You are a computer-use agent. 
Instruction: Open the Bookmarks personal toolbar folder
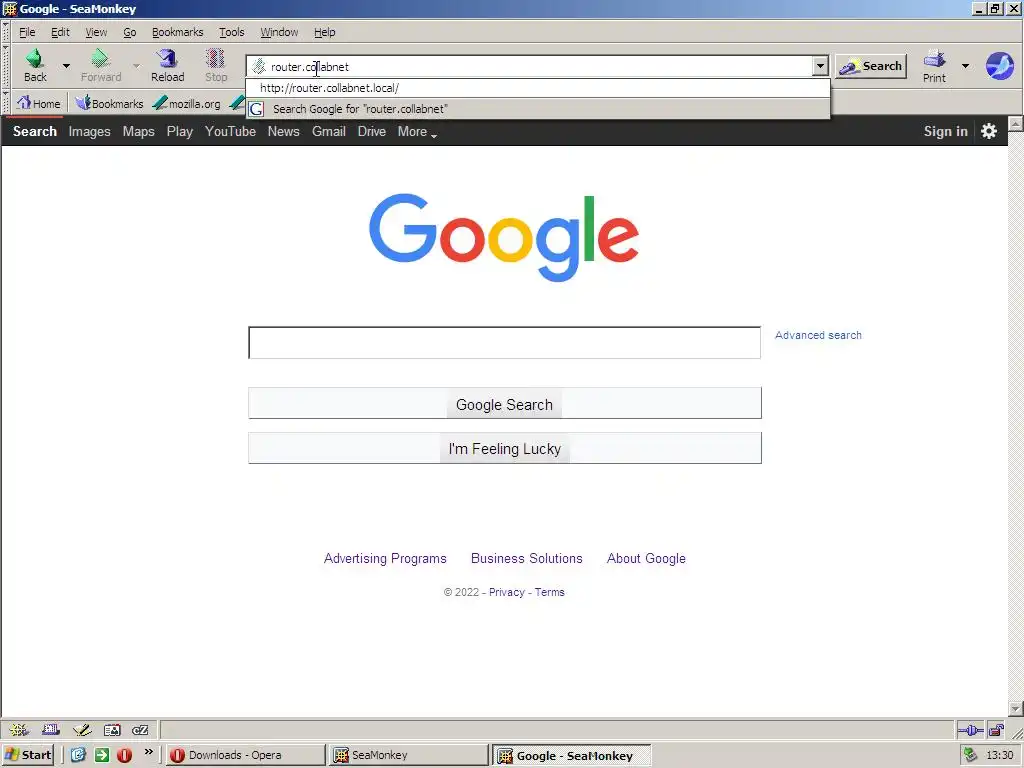click(109, 103)
